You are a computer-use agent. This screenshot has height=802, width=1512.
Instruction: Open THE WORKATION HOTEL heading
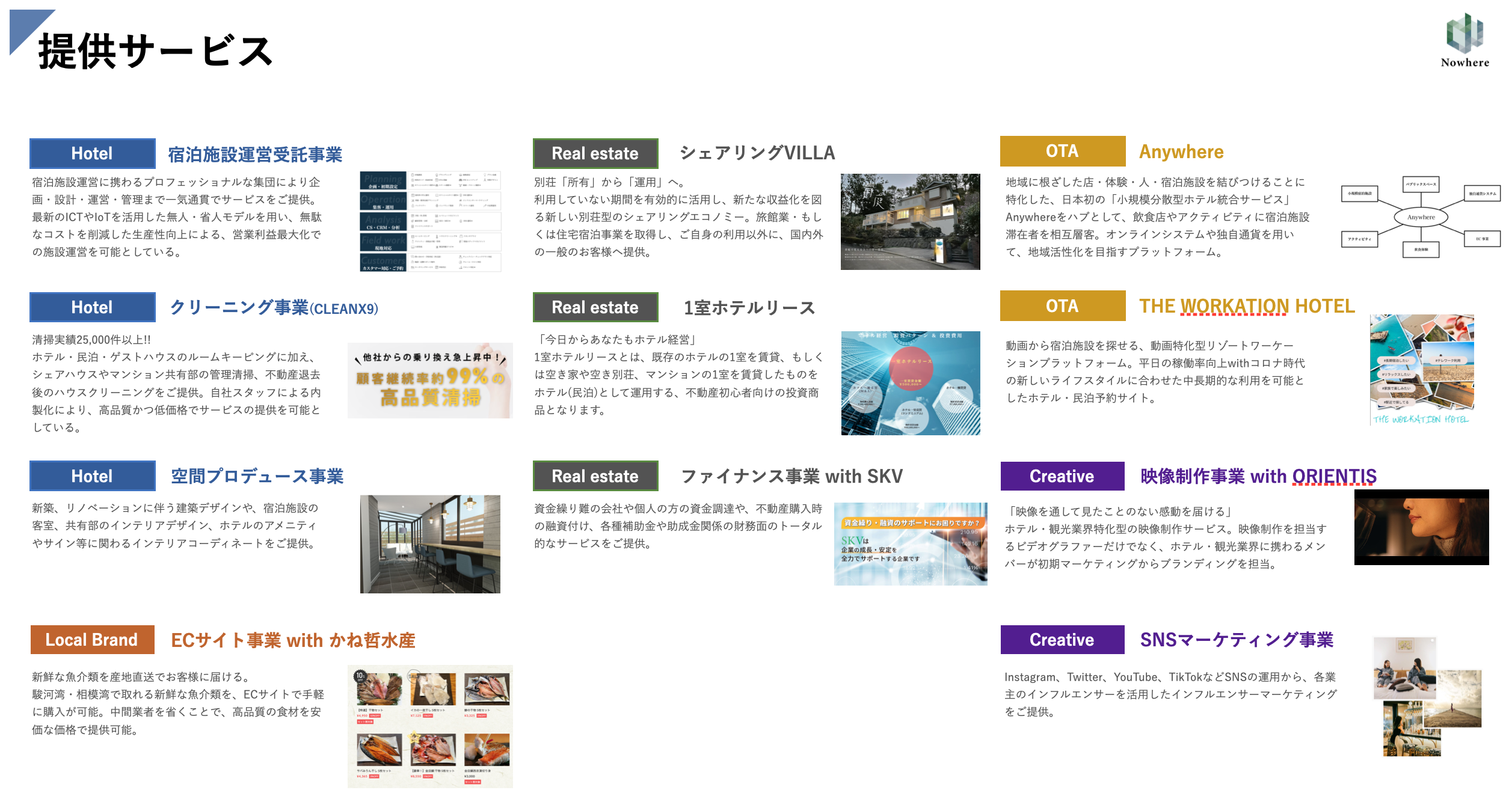point(1246,306)
